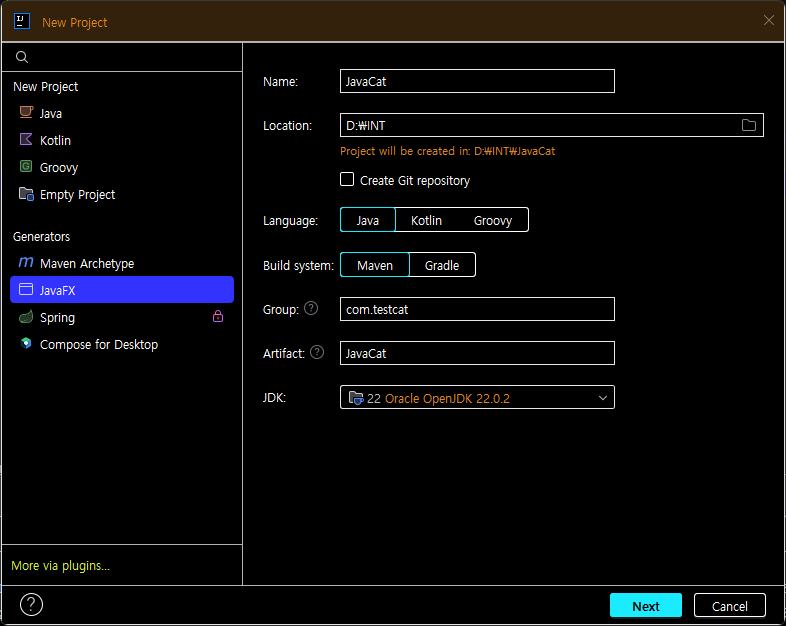The image size is (786, 626).
Task: Click the Artifact field containing JavaCat
Action: pos(477,353)
